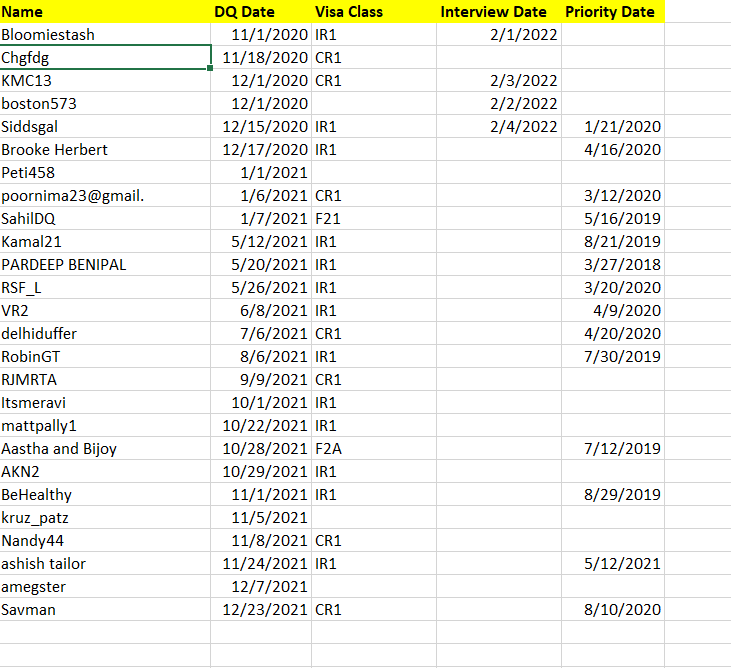Click the F2A visa class cell
Viewport: 731px width, 668px height.
(x=374, y=448)
